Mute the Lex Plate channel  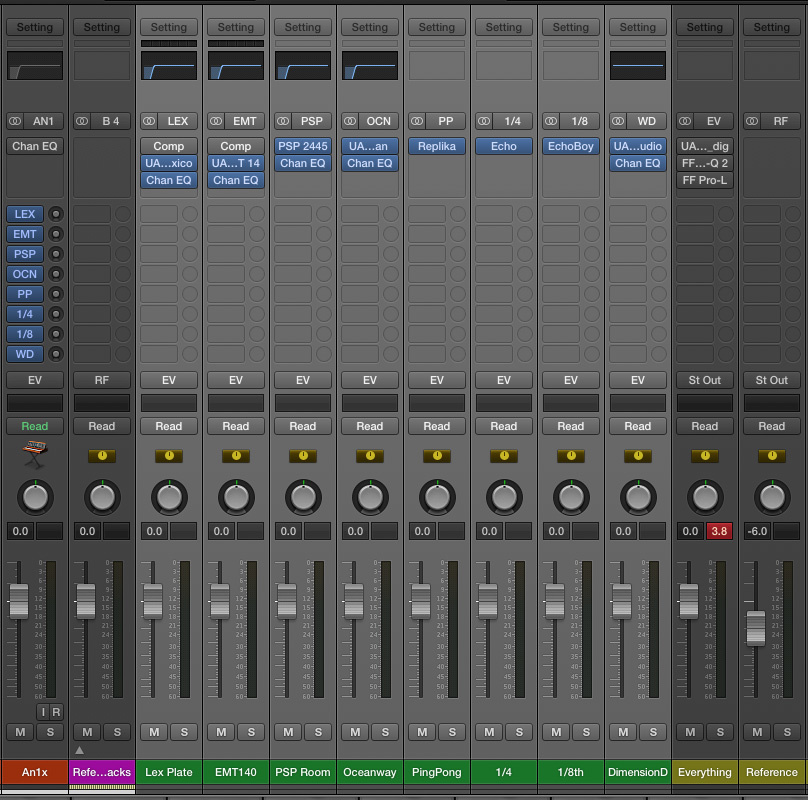[154, 732]
